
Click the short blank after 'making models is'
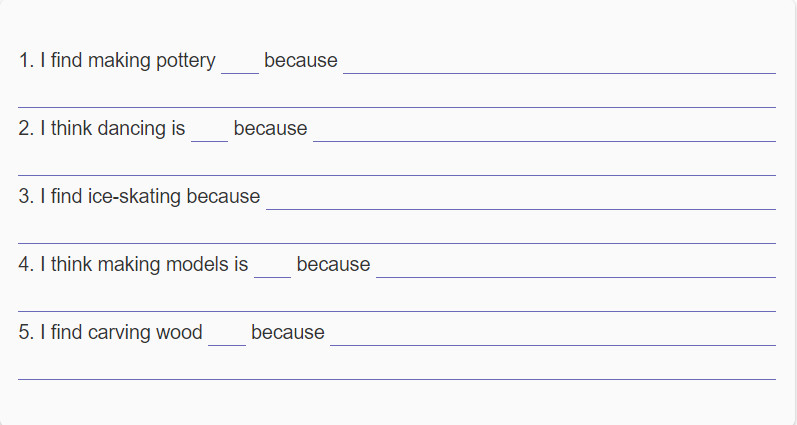272,268
